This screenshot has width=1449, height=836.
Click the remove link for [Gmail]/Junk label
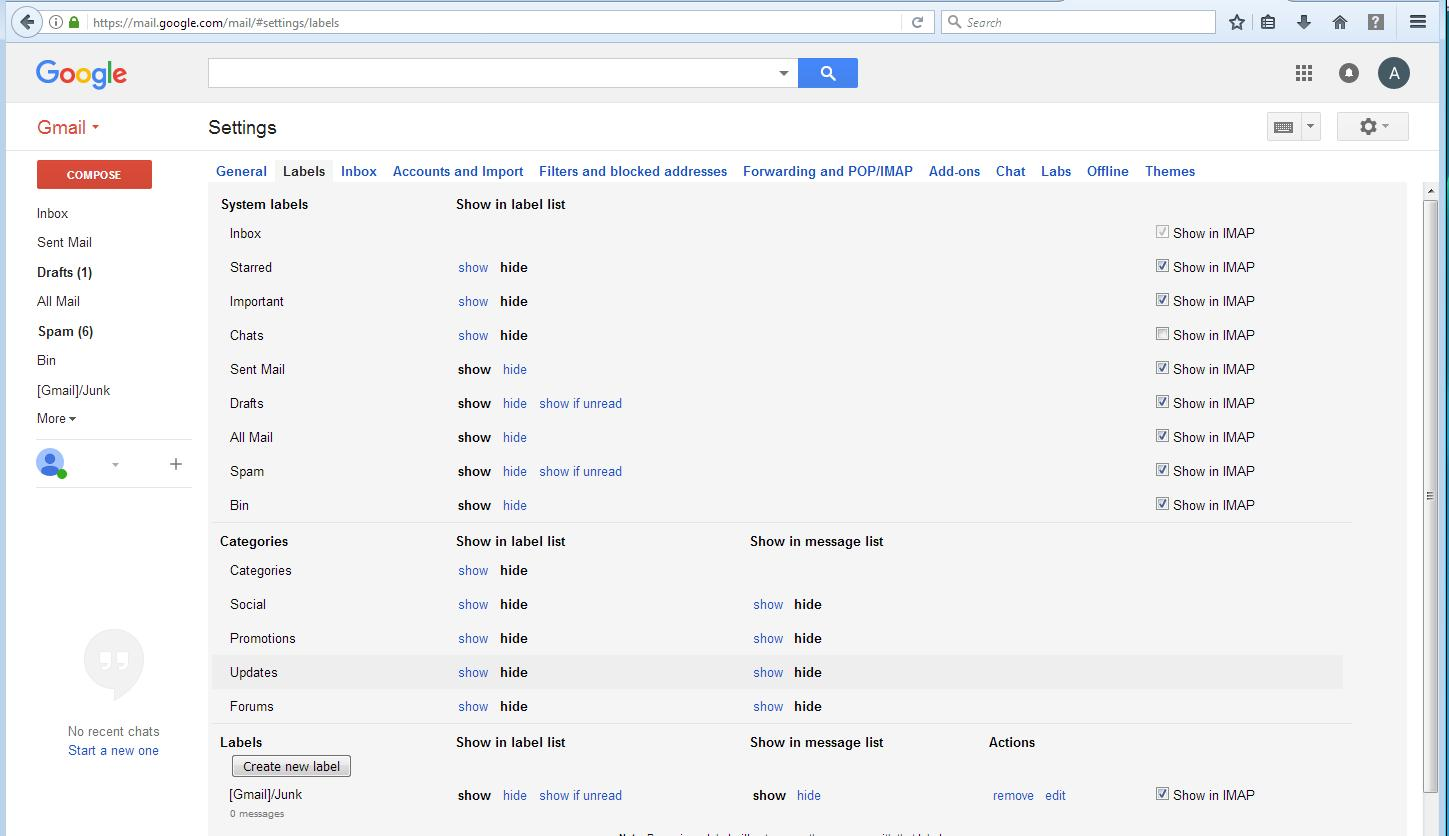click(x=1013, y=796)
